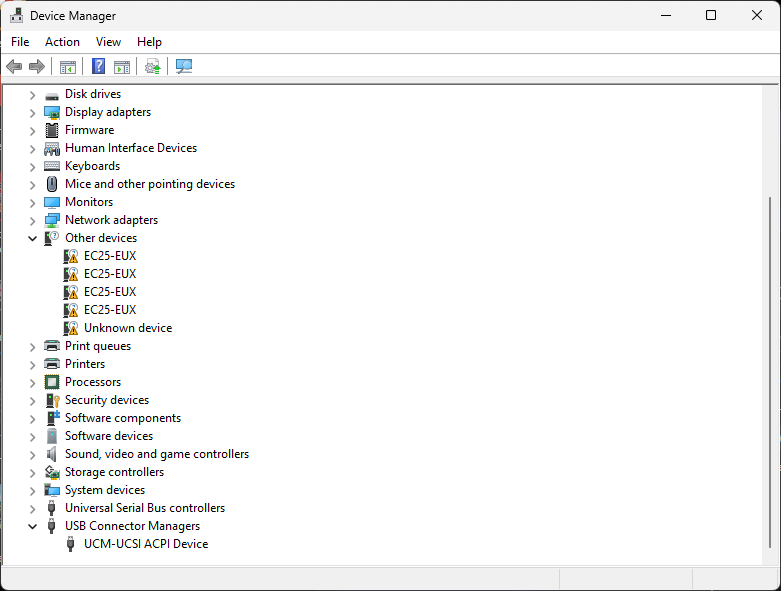Minimize the Device Manager window
The height and width of the screenshot is (591, 781).
[x=666, y=15]
